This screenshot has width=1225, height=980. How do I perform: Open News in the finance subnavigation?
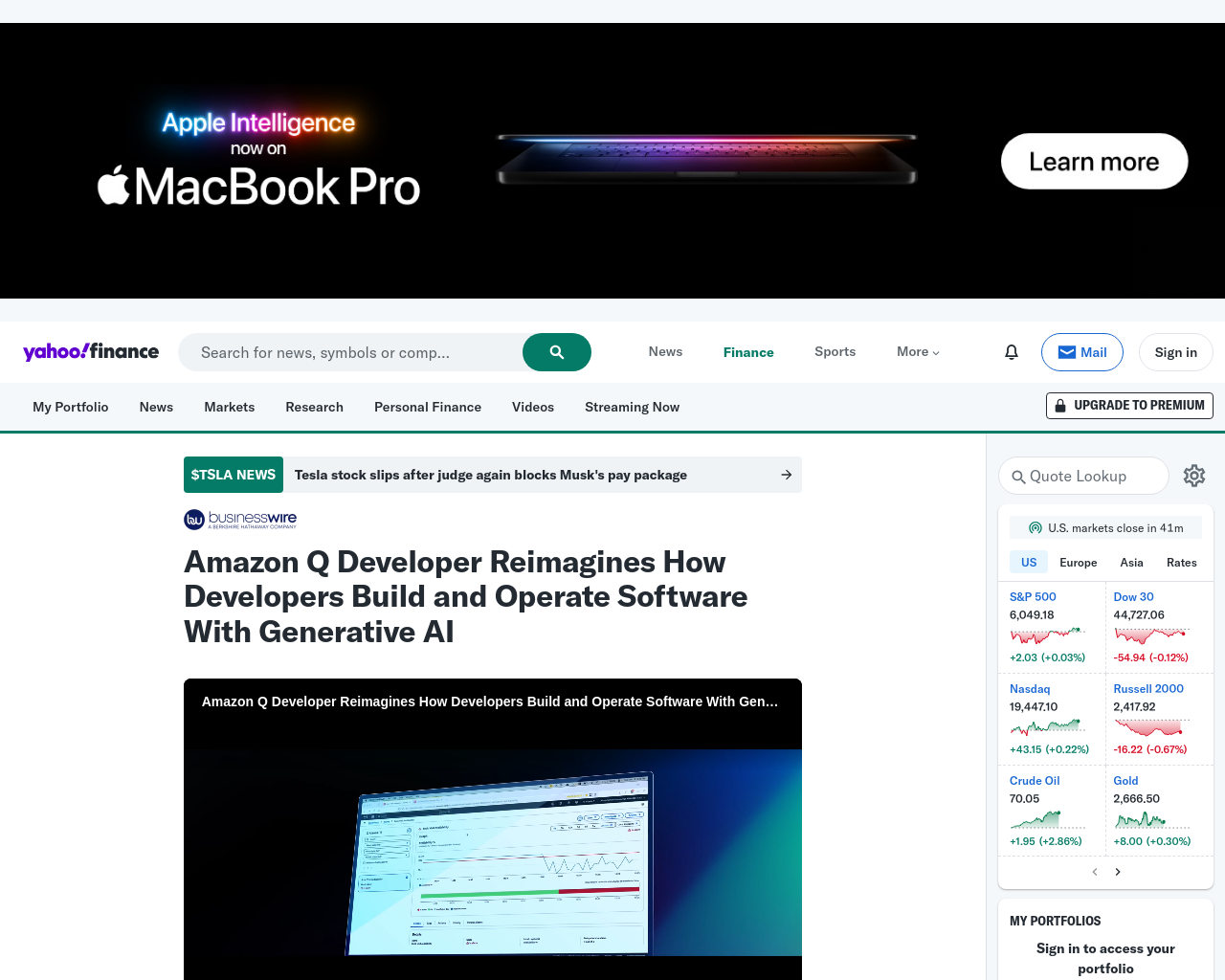[x=156, y=407]
